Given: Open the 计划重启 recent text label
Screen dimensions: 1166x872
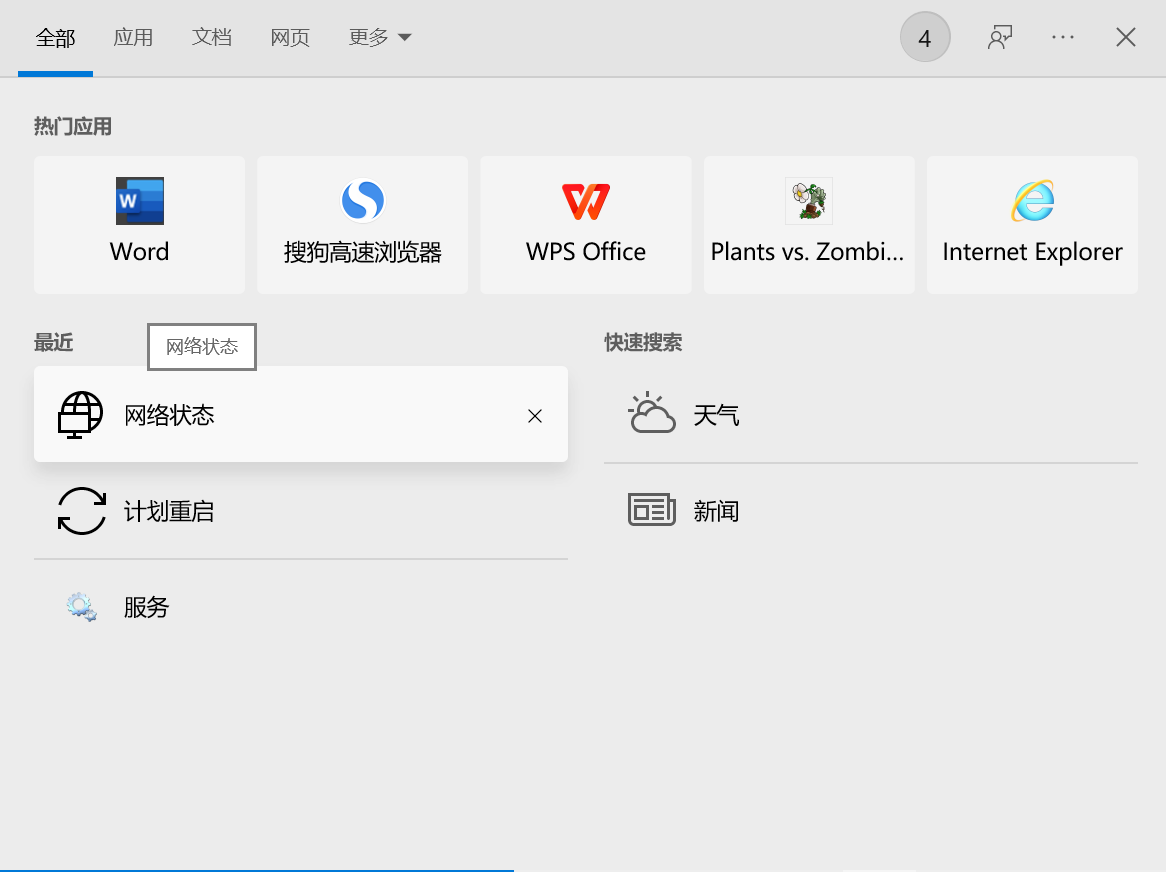Looking at the screenshot, I should [170, 511].
